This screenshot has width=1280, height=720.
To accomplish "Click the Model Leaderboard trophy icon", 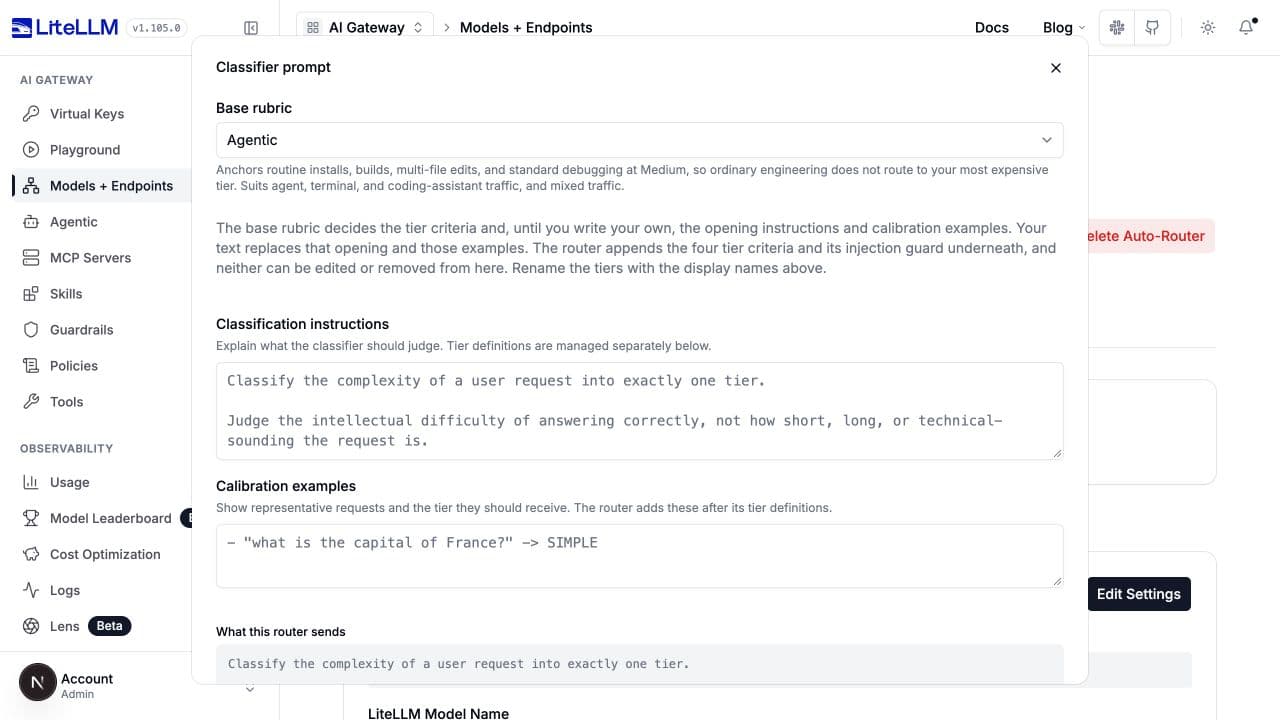I will 31,518.
